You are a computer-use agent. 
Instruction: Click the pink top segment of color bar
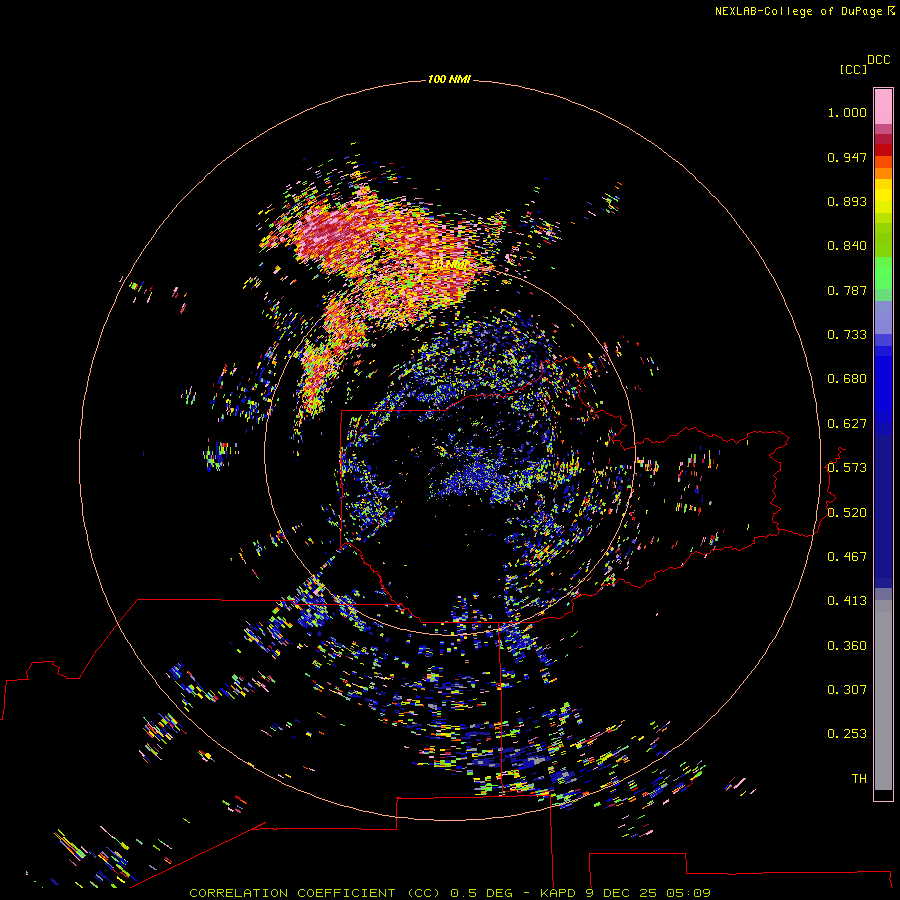(883, 107)
